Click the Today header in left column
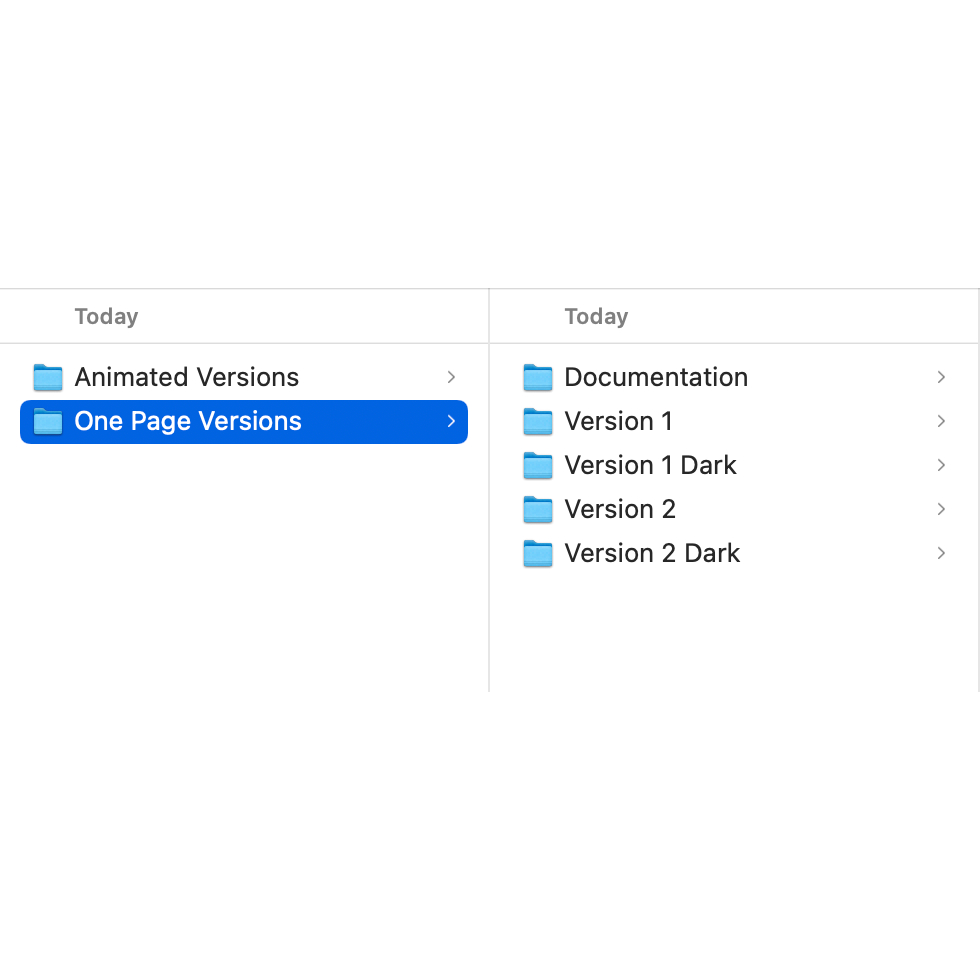Screen dimensions: 980x980 coord(106,316)
